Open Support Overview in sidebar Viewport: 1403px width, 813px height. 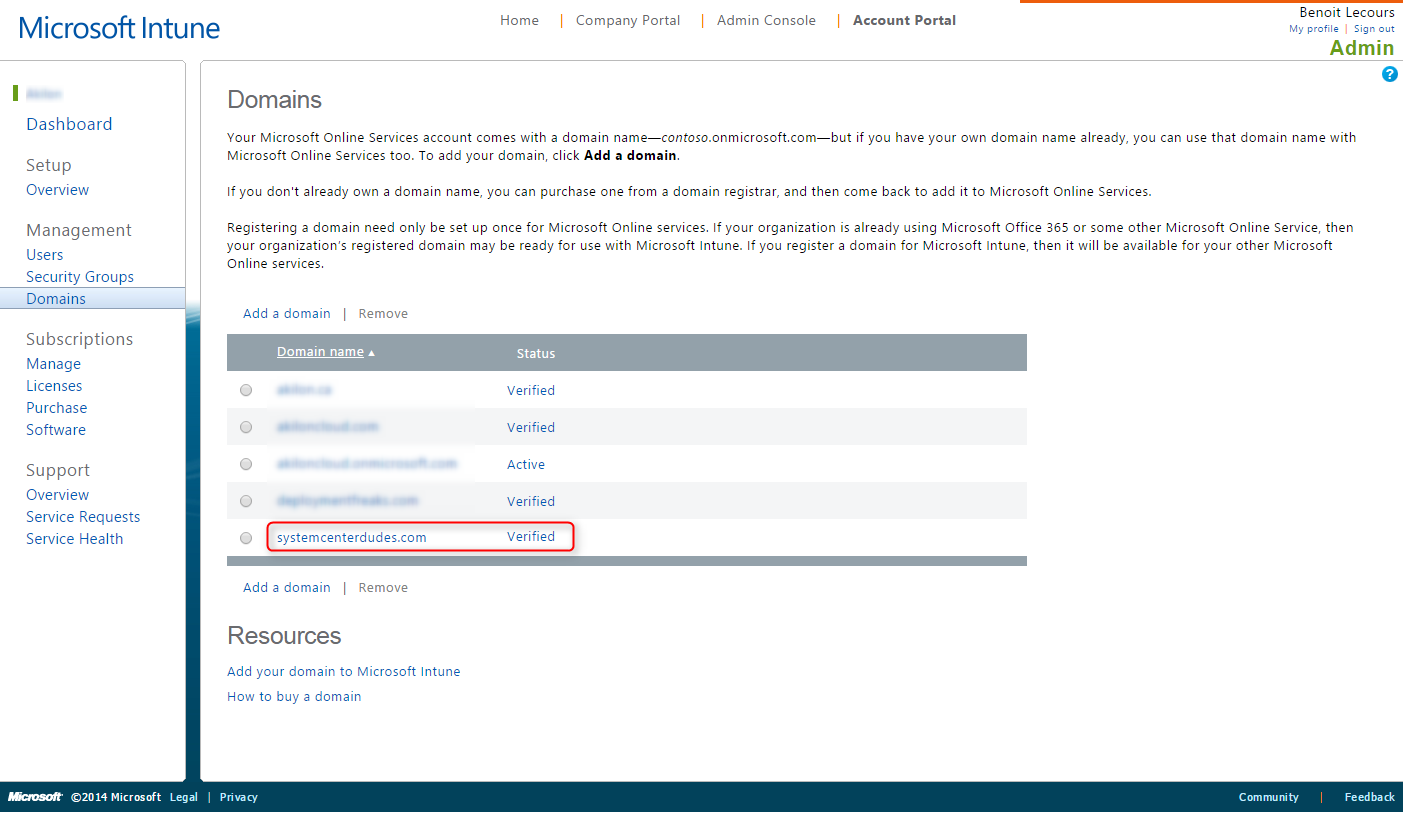tap(57, 495)
